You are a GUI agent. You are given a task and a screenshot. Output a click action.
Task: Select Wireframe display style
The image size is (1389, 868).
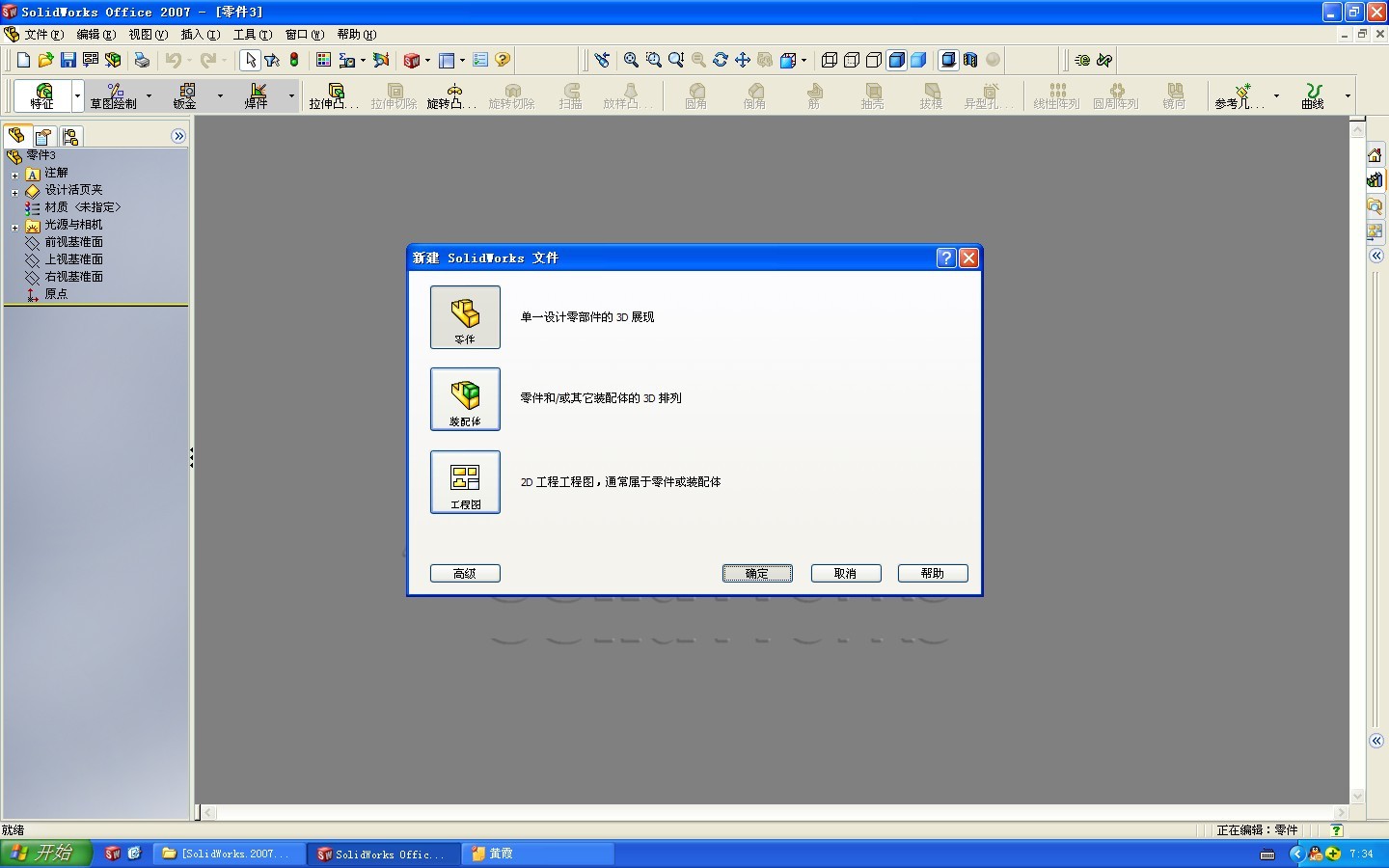[830, 60]
